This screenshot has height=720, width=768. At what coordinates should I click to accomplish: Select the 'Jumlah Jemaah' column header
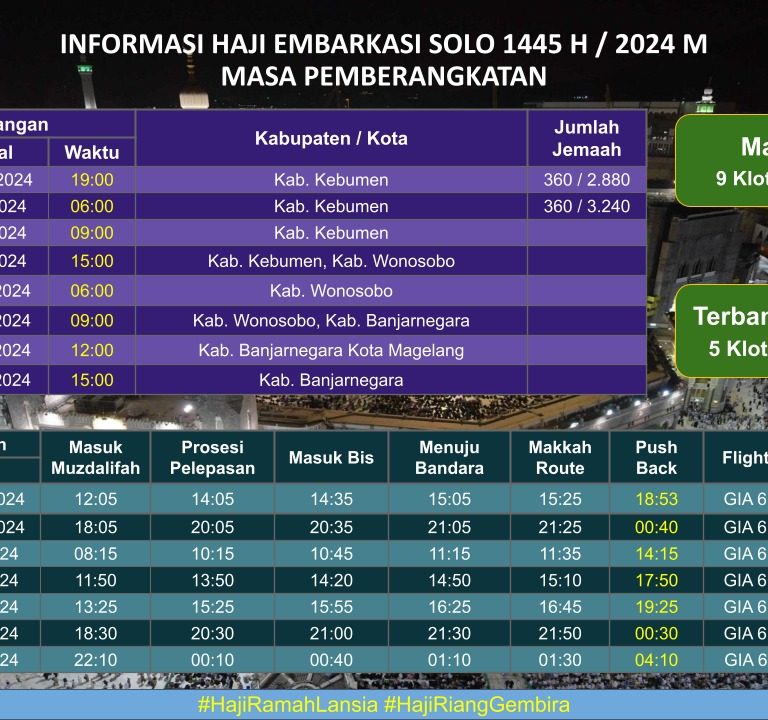pos(587,138)
